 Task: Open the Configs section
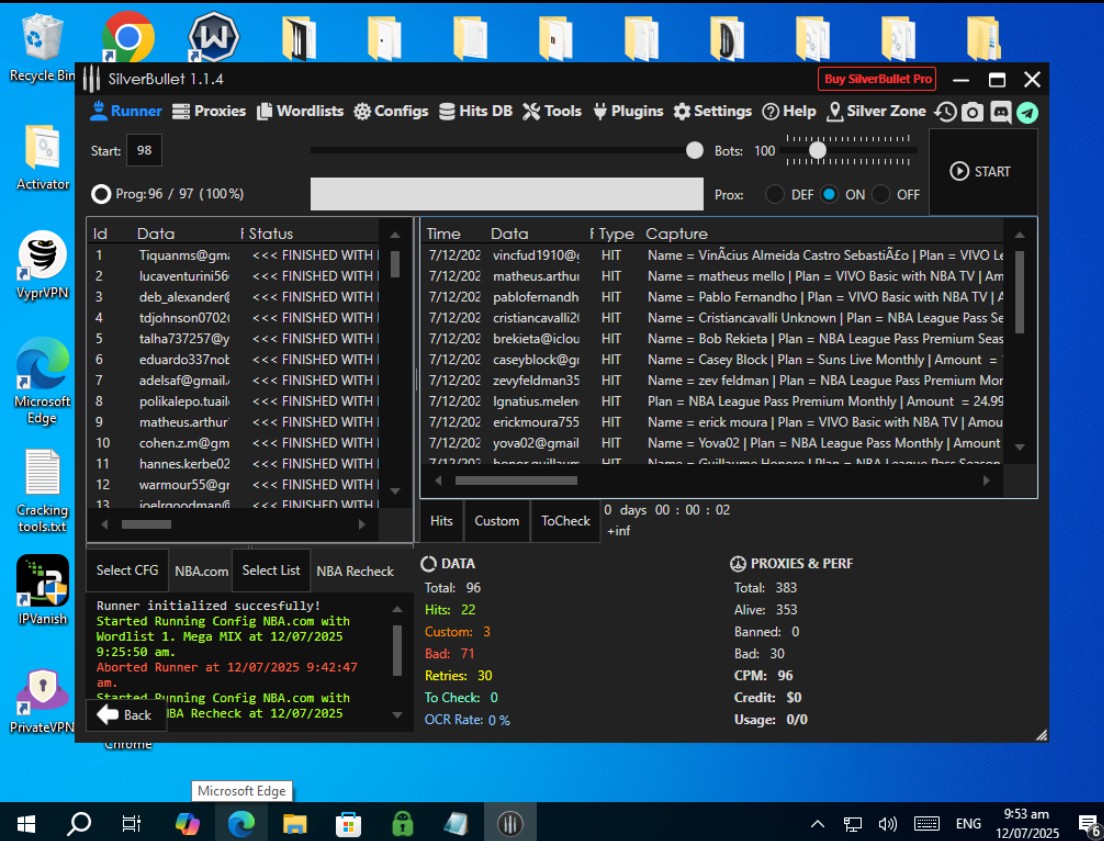(391, 111)
